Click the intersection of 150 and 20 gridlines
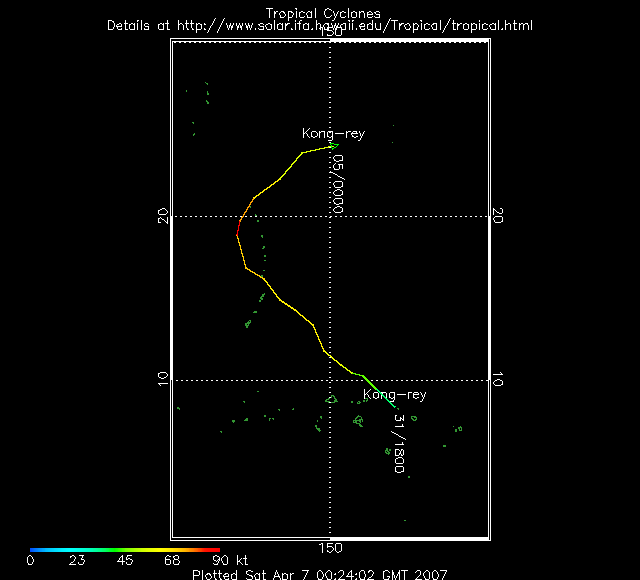 point(330,216)
